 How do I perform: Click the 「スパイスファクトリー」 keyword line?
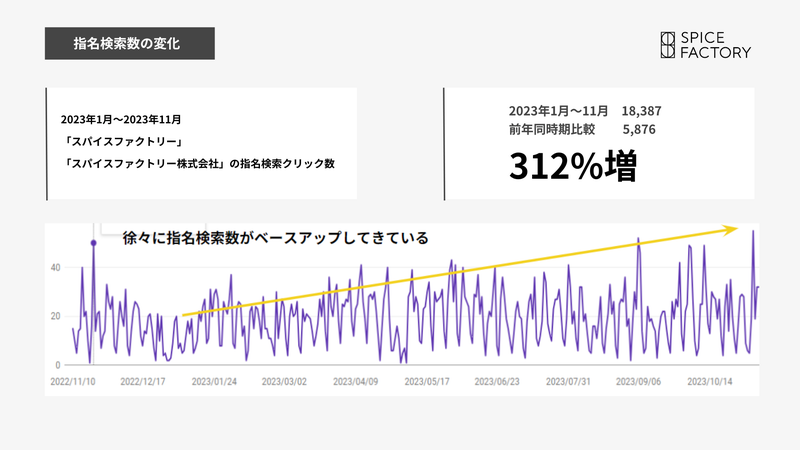(x=123, y=141)
